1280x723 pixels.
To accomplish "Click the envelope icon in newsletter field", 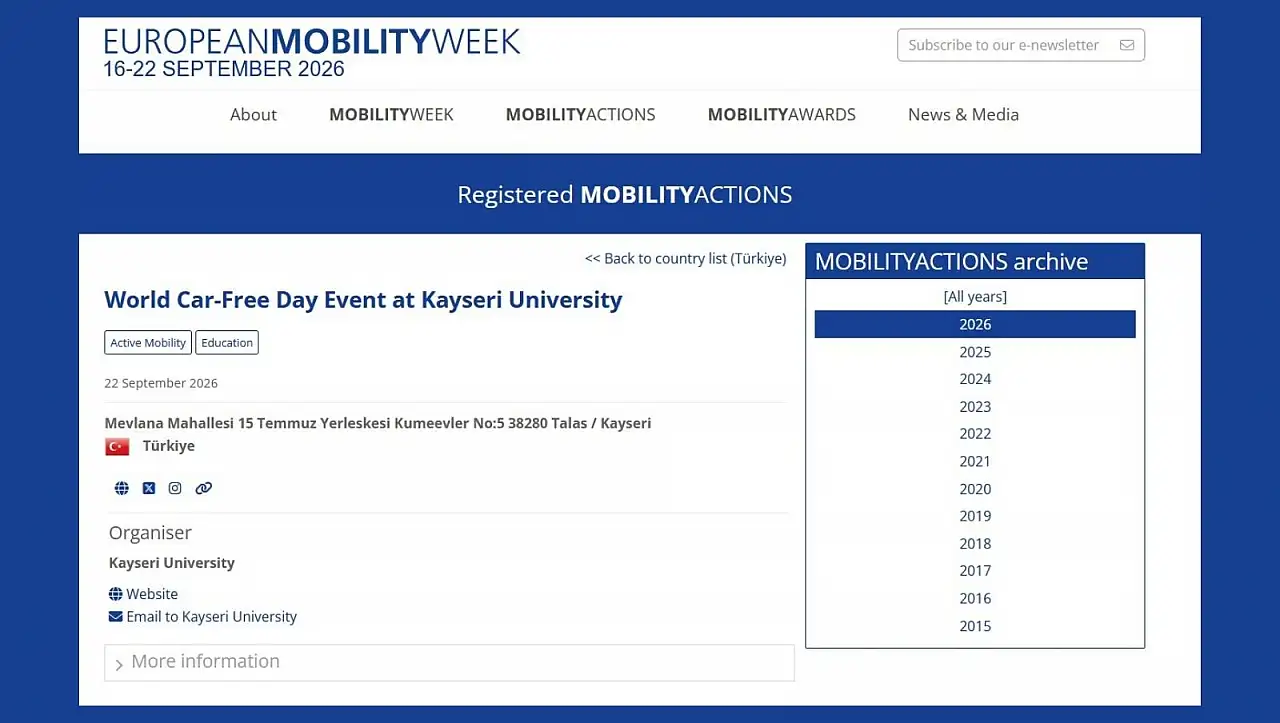I will [1127, 45].
